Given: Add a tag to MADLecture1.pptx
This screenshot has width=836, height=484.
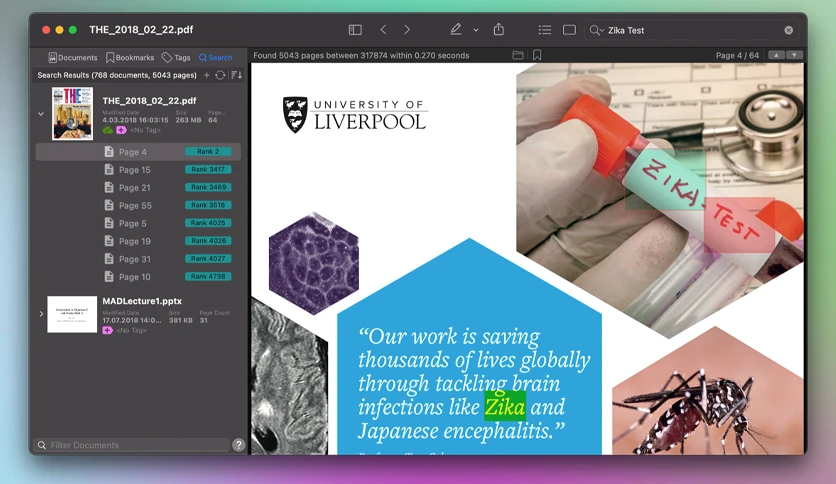Looking at the screenshot, I should point(108,330).
